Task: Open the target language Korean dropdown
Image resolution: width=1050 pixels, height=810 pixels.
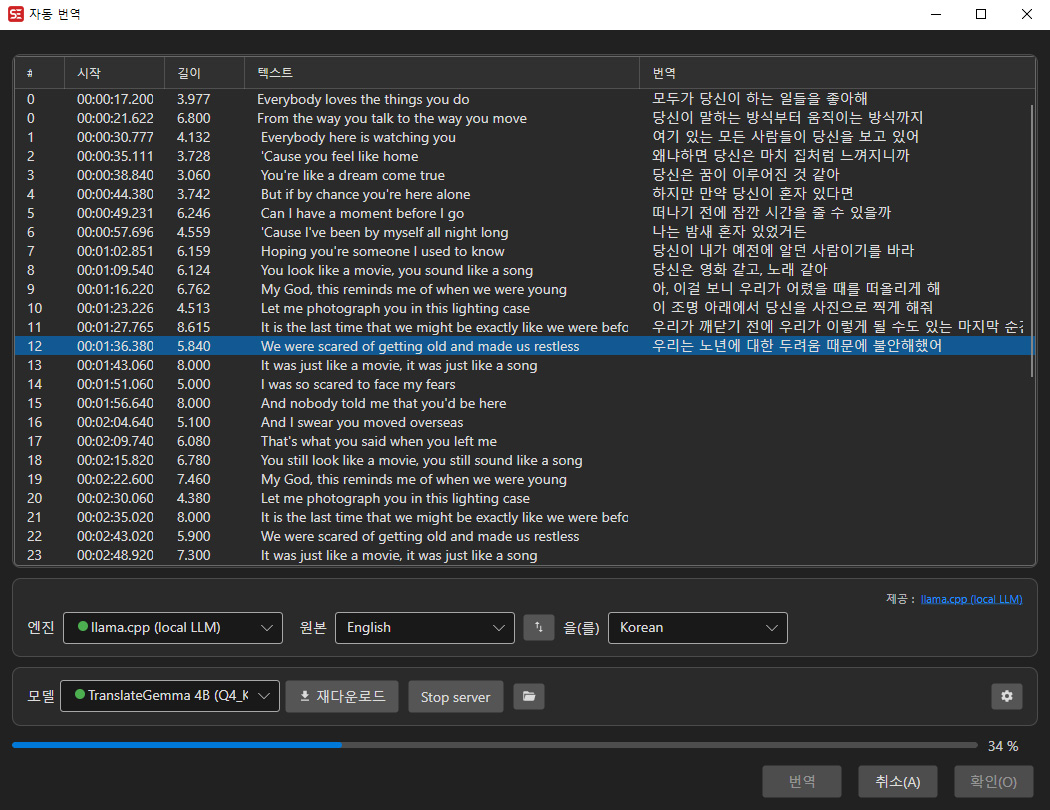Action: click(697, 627)
